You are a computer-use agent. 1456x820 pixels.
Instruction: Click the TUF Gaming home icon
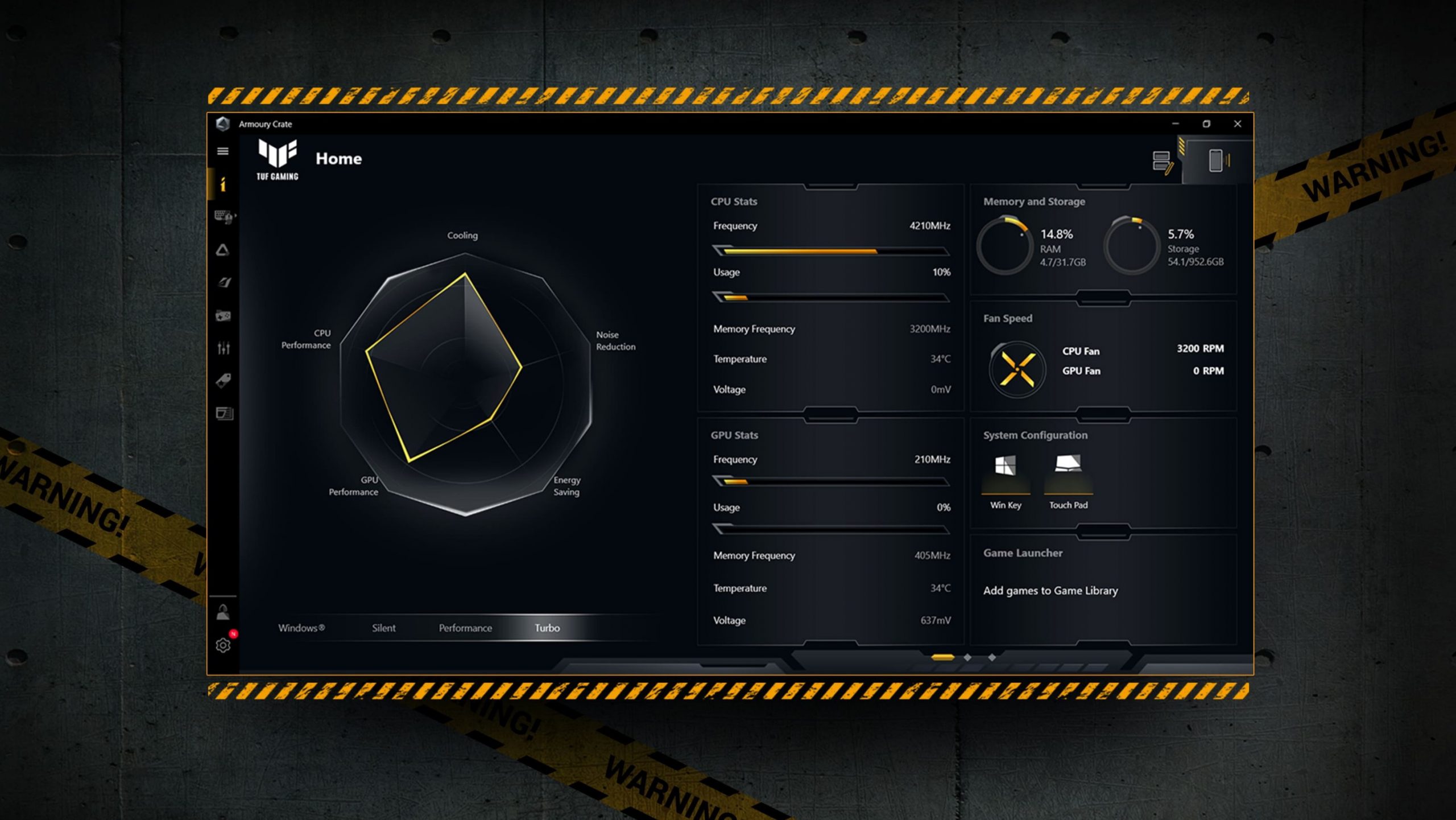(x=278, y=160)
